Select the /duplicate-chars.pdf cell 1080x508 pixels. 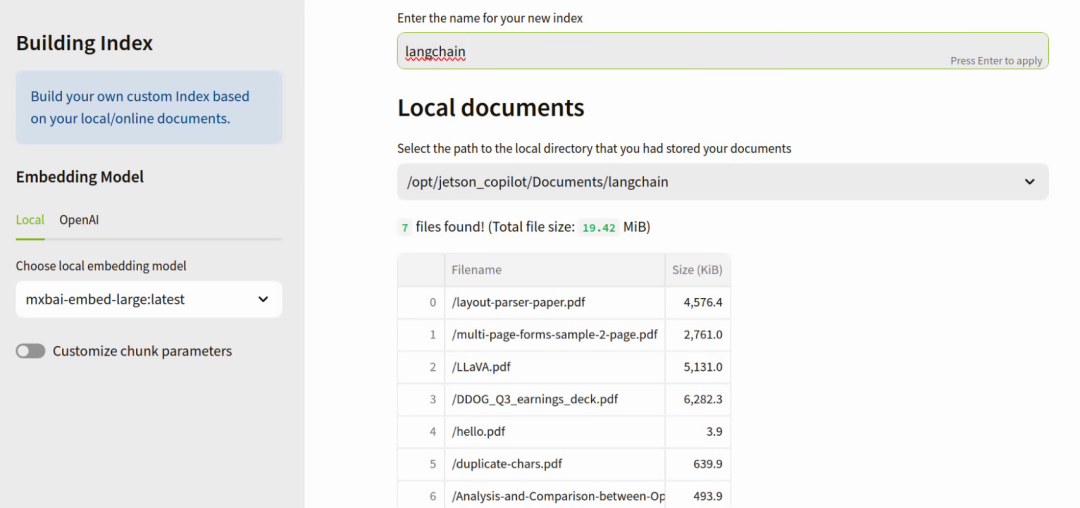[x=554, y=464]
